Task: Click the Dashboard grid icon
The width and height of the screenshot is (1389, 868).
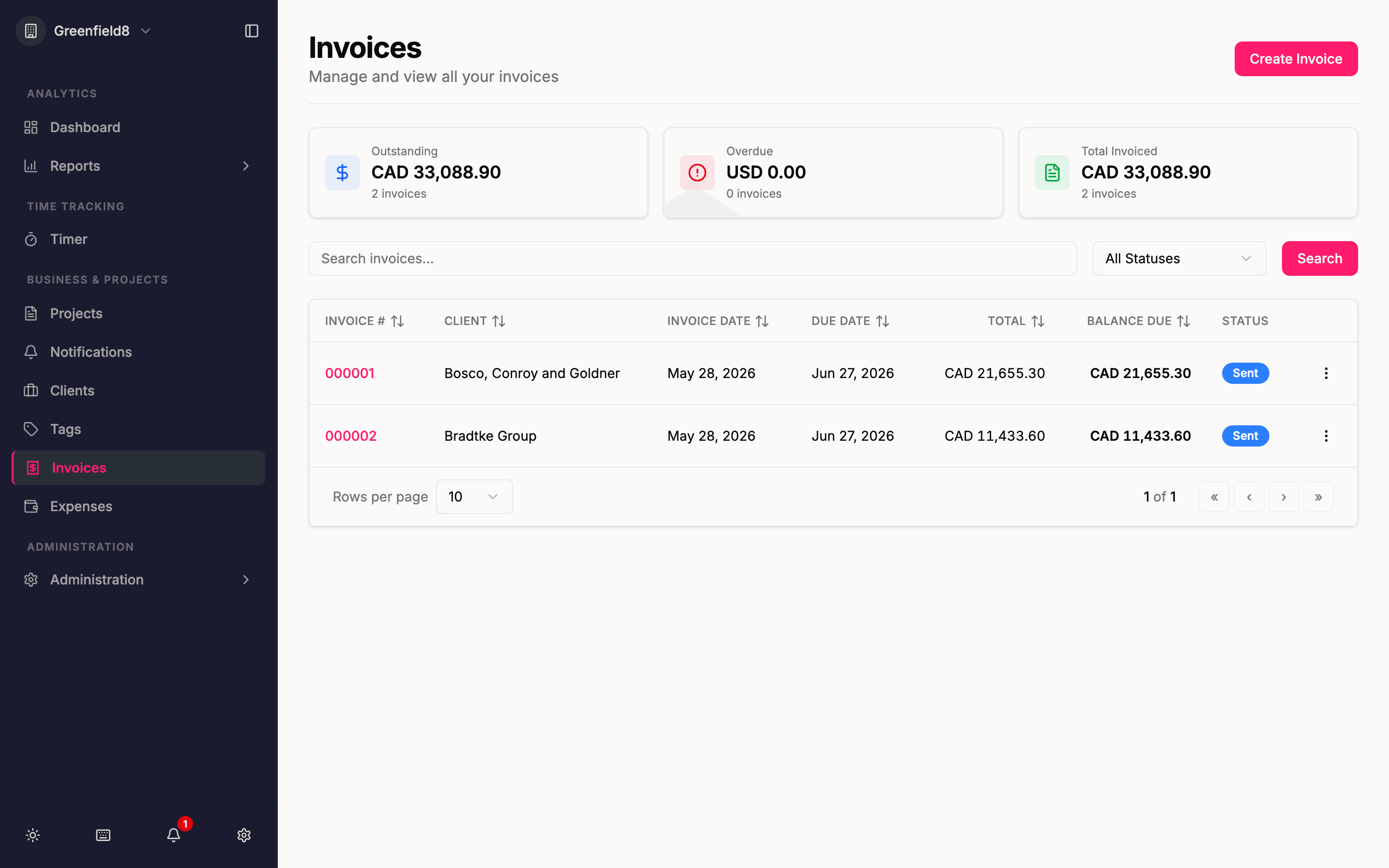Action: tap(31, 127)
